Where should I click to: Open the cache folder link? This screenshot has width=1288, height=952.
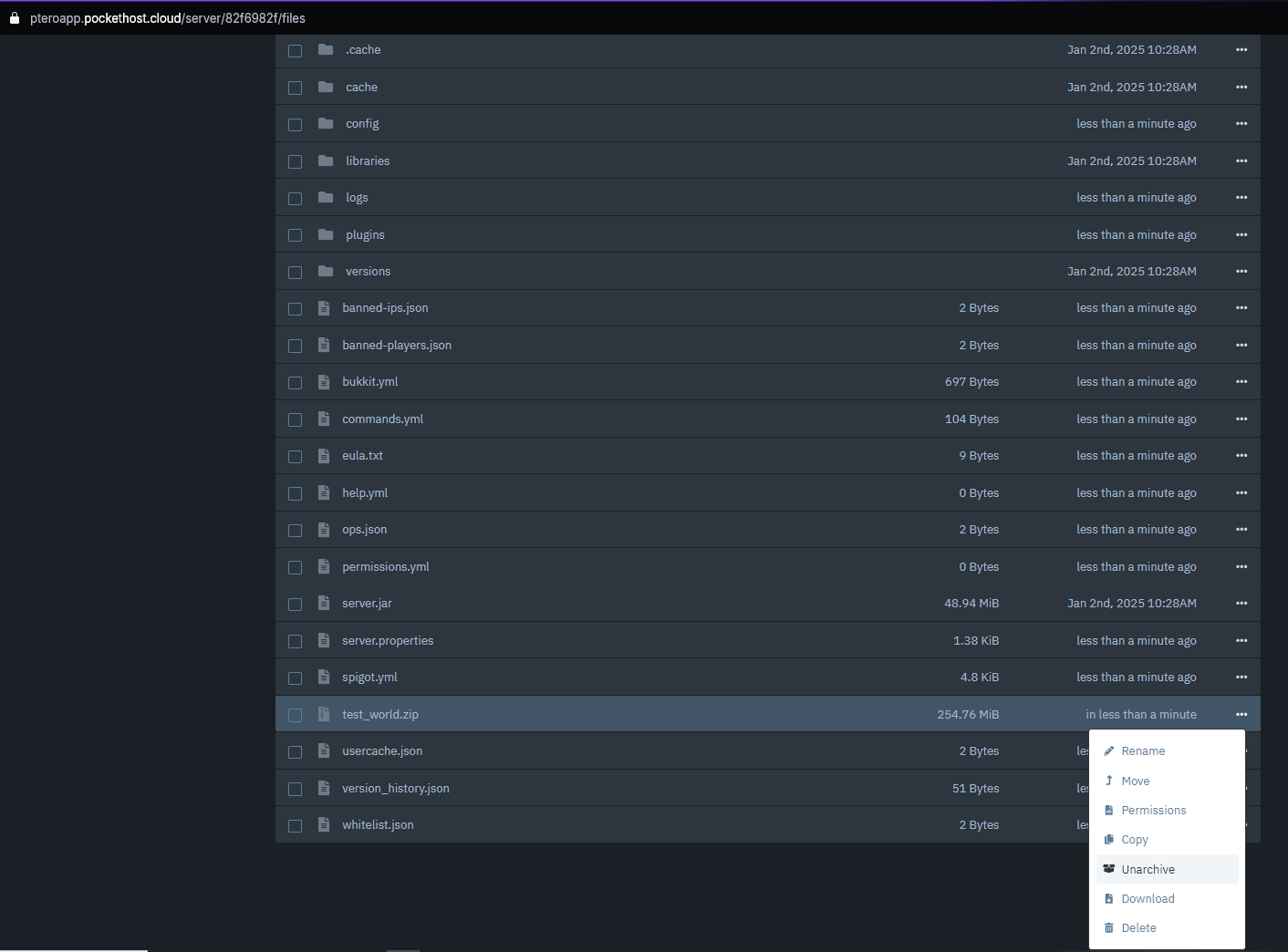[x=361, y=87]
